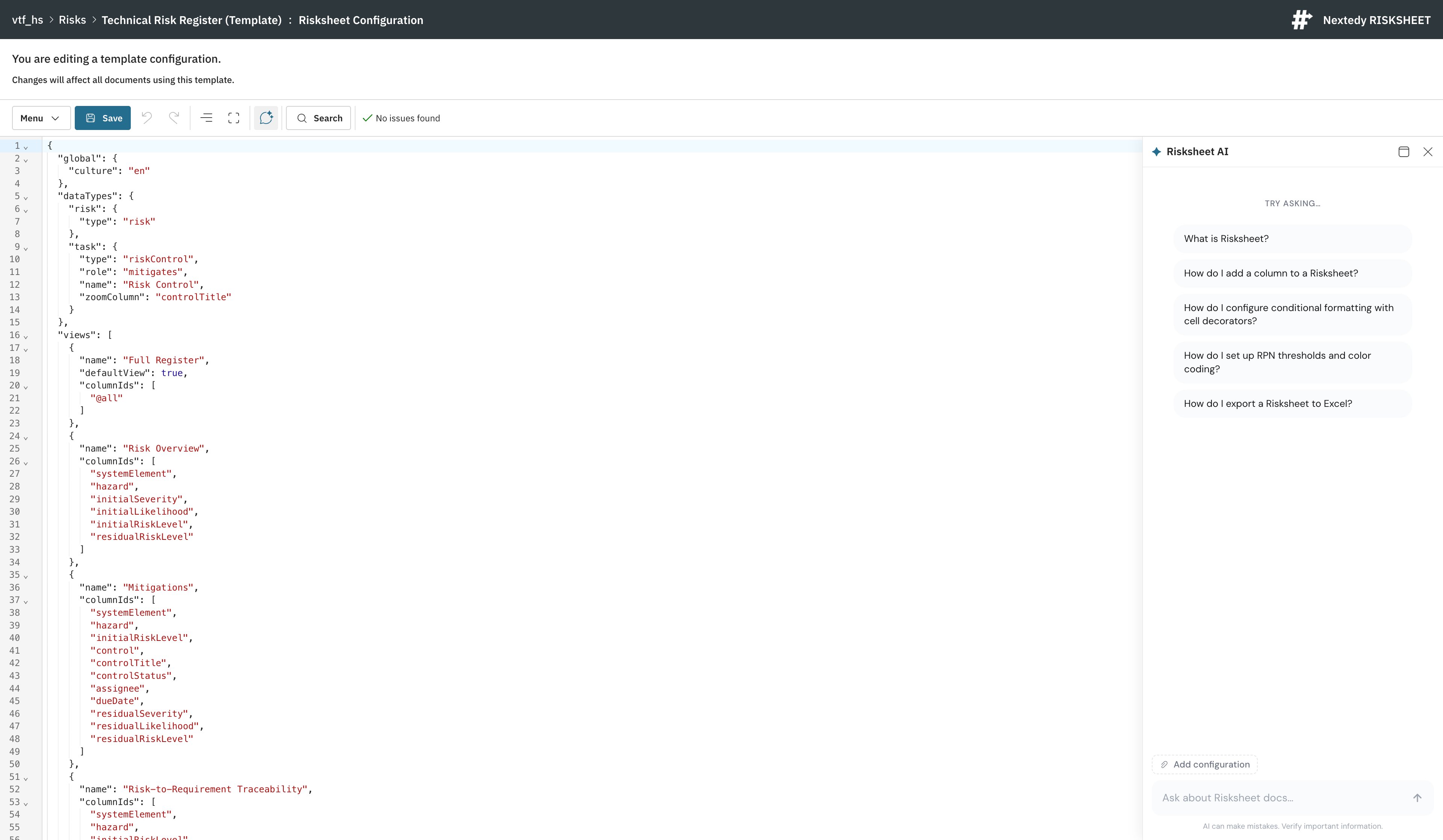The height and width of the screenshot is (840, 1443).
Task: Click "dueDate" on line 45
Action: (x=115, y=701)
